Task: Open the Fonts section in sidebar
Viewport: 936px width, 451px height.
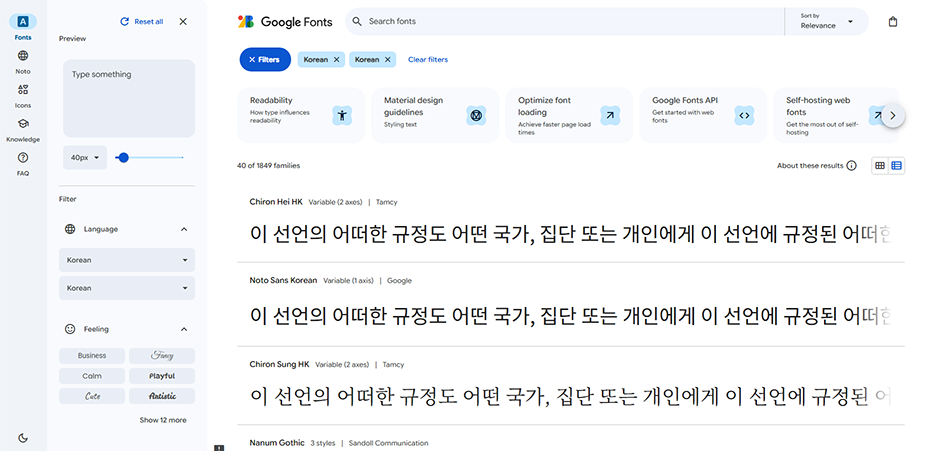Action: [23, 27]
